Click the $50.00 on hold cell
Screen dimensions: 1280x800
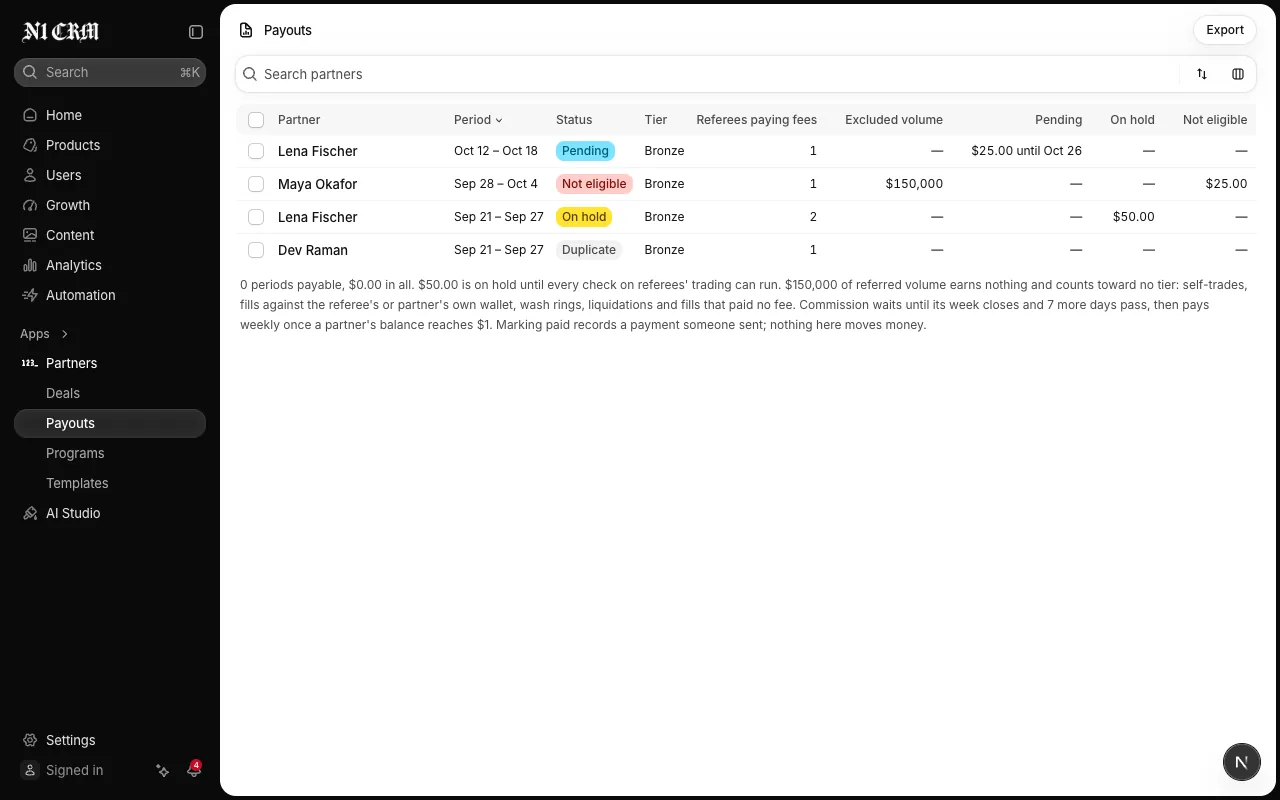pos(1134,217)
